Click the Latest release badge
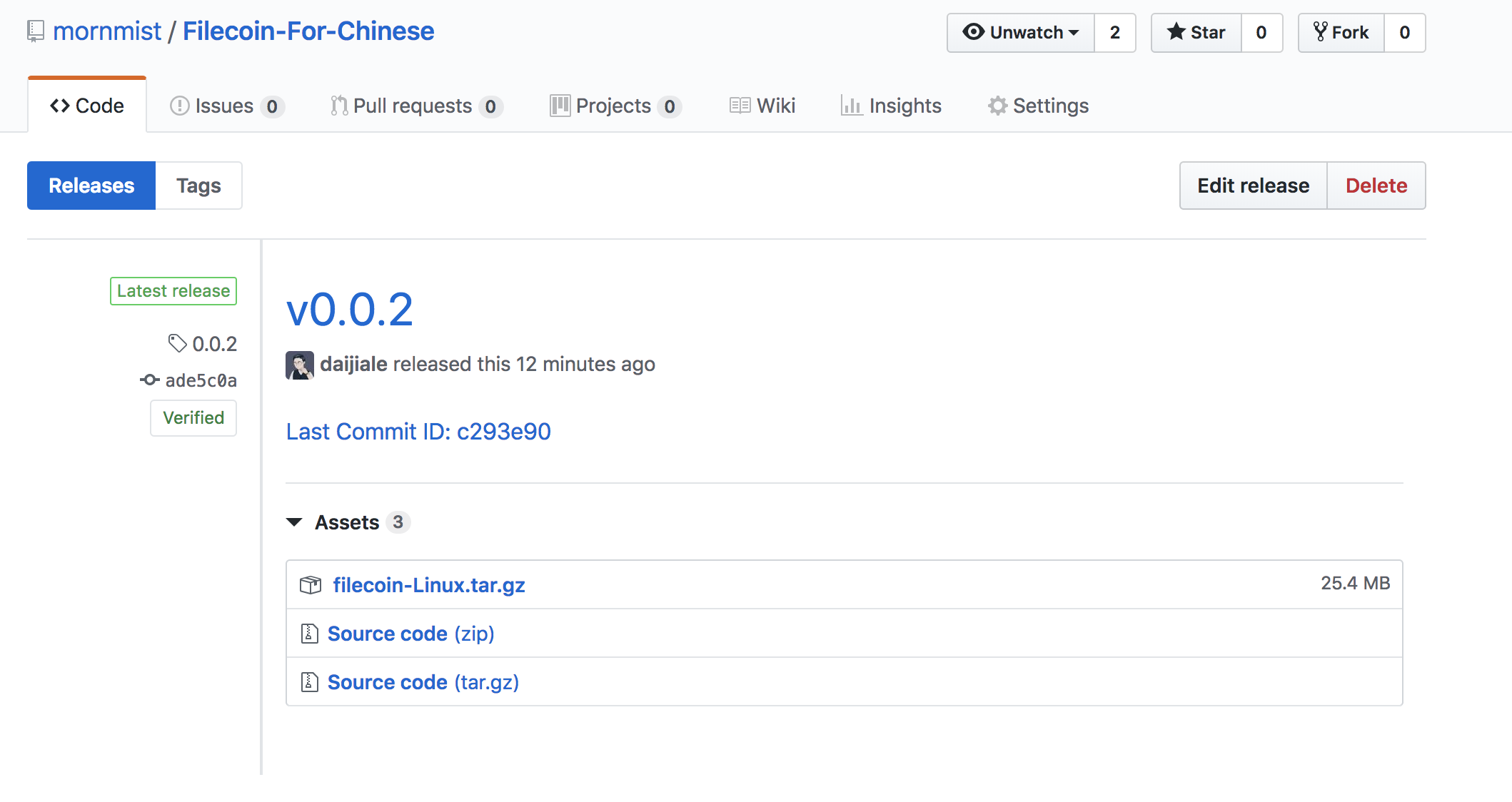The height and width of the screenshot is (802, 1512). (x=173, y=291)
